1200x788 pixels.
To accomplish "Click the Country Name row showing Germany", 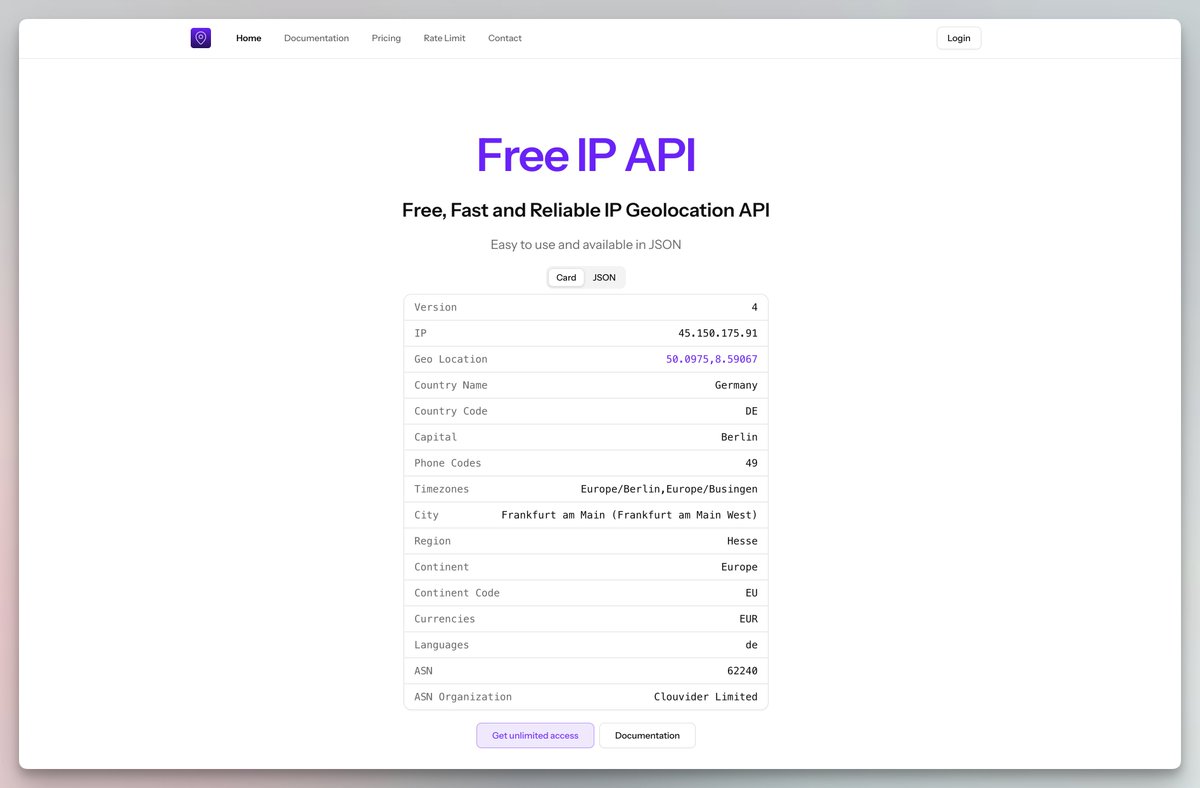I will coord(585,385).
